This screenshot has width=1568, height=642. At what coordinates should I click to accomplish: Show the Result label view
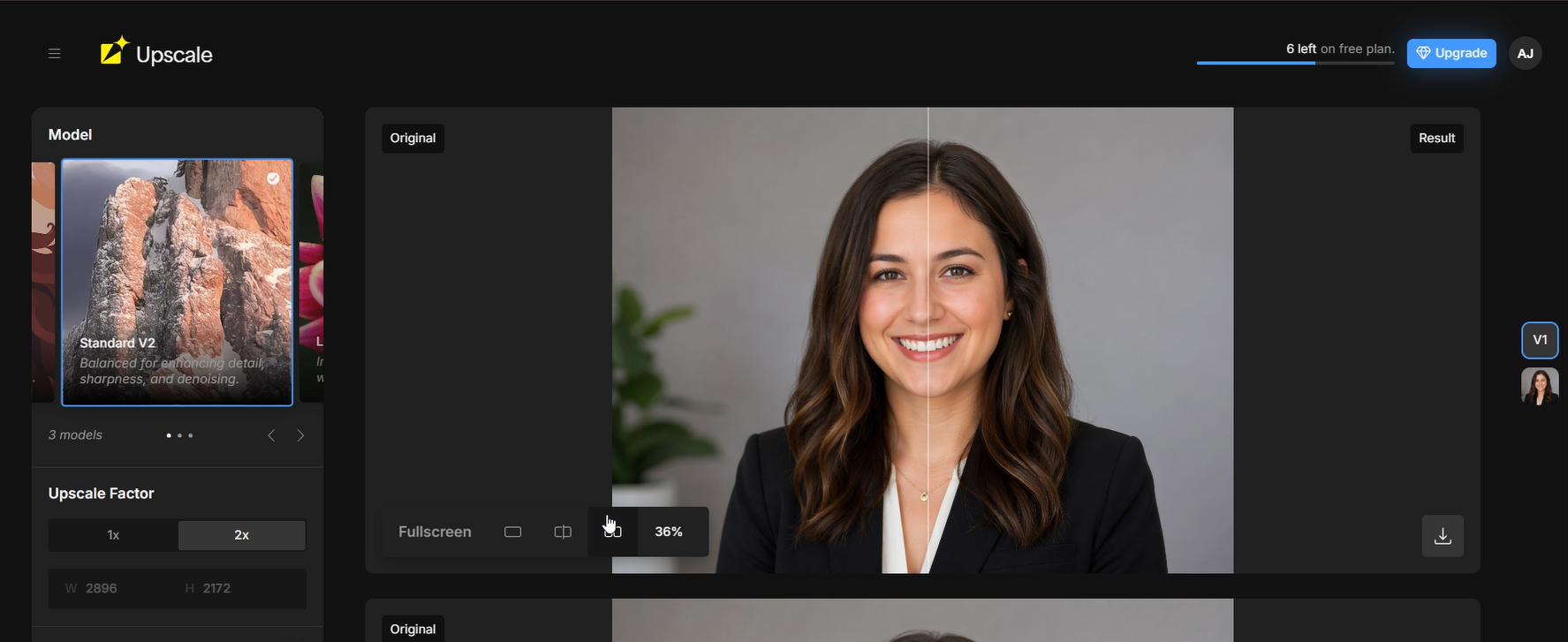(1436, 138)
